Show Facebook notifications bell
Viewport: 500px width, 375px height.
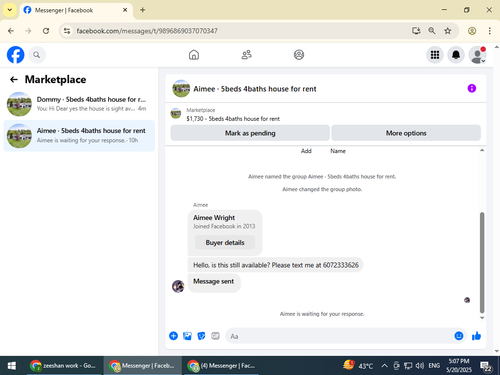point(456,55)
